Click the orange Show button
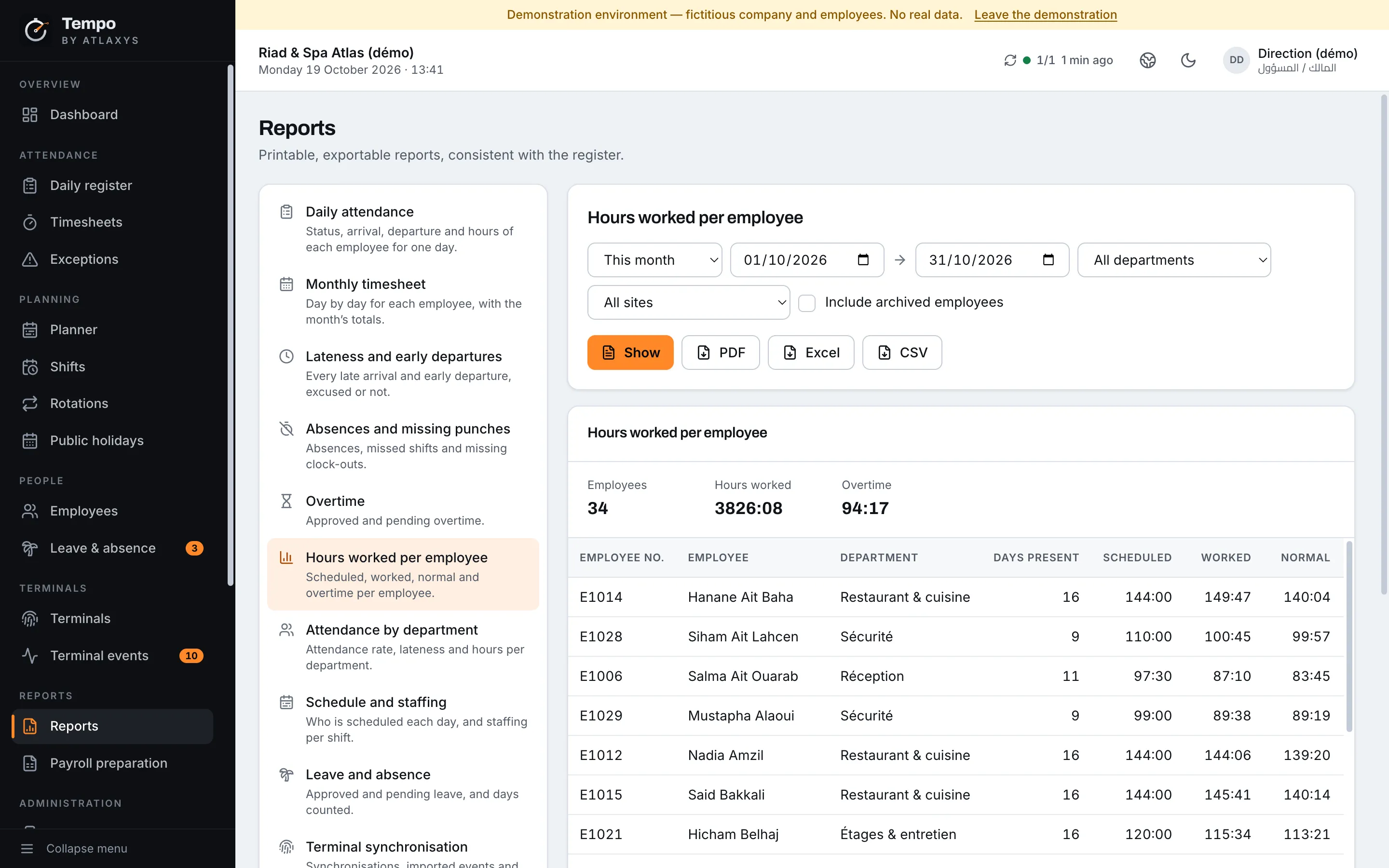Image resolution: width=1389 pixels, height=868 pixels. click(630, 353)
